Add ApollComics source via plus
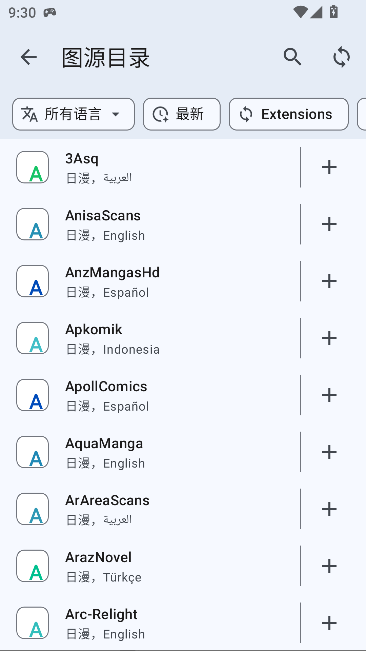This screenshot has width=366, height=651. 329,395
